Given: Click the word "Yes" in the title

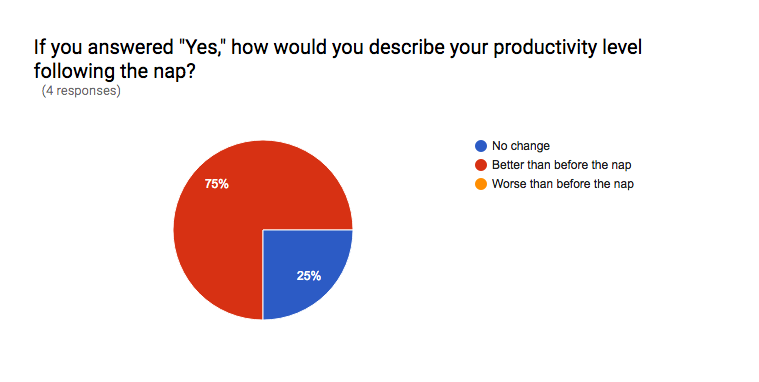Looking at the screenshot, I should pyautogui.click(x=200, y=47).
